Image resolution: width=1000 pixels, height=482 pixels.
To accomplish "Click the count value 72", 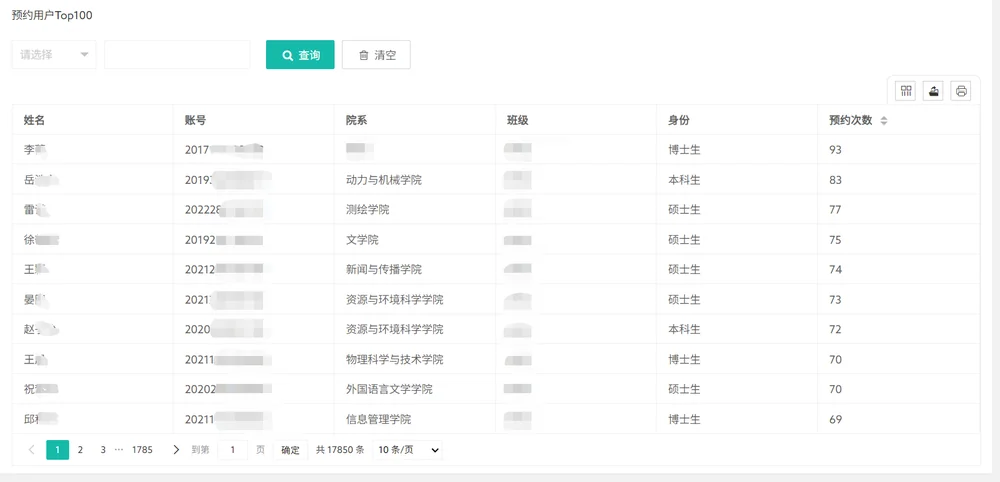I will tap(835, 330).
